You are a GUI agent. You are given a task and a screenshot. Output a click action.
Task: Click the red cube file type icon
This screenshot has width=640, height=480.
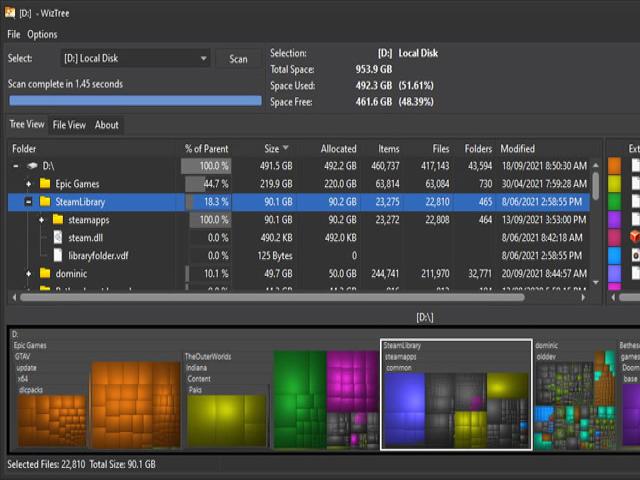pyautogui.click(x=635, y=237)
